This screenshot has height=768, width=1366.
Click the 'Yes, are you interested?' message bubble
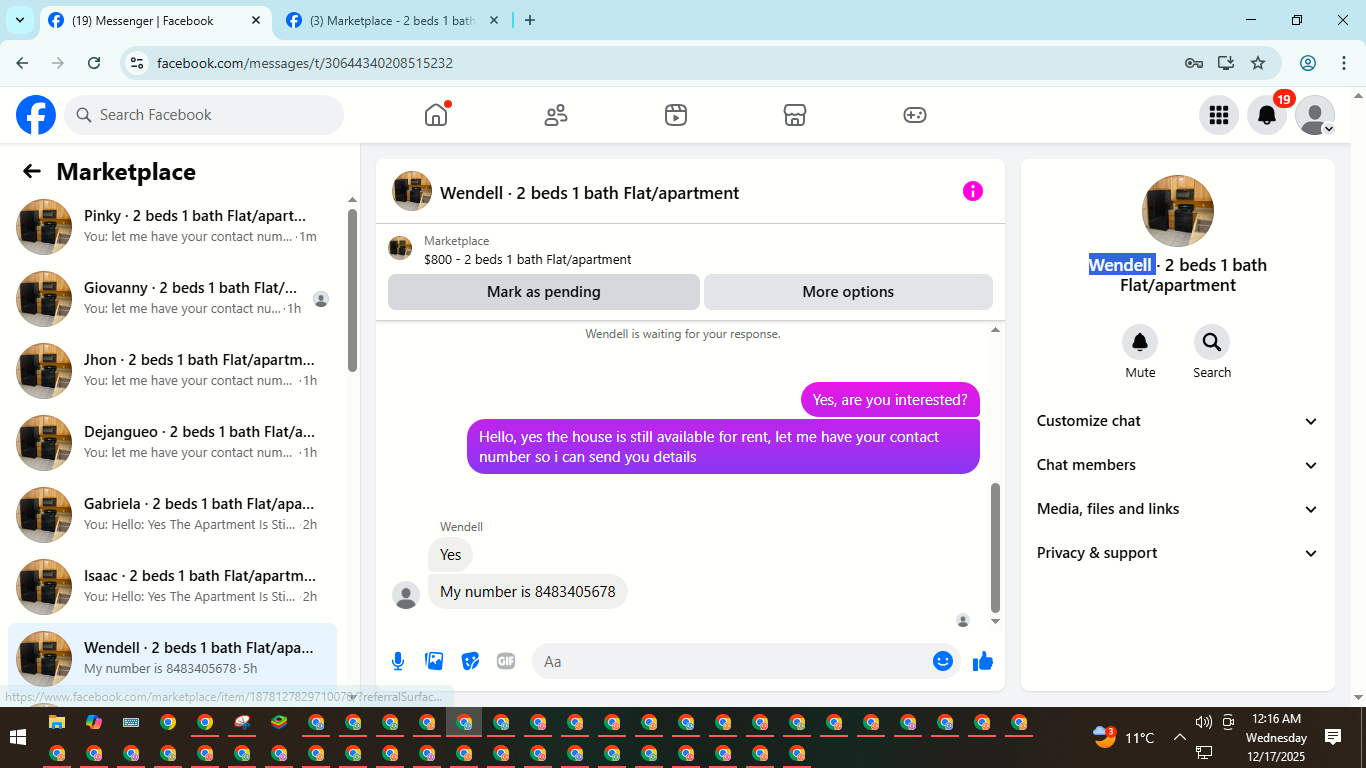[890, 400]
